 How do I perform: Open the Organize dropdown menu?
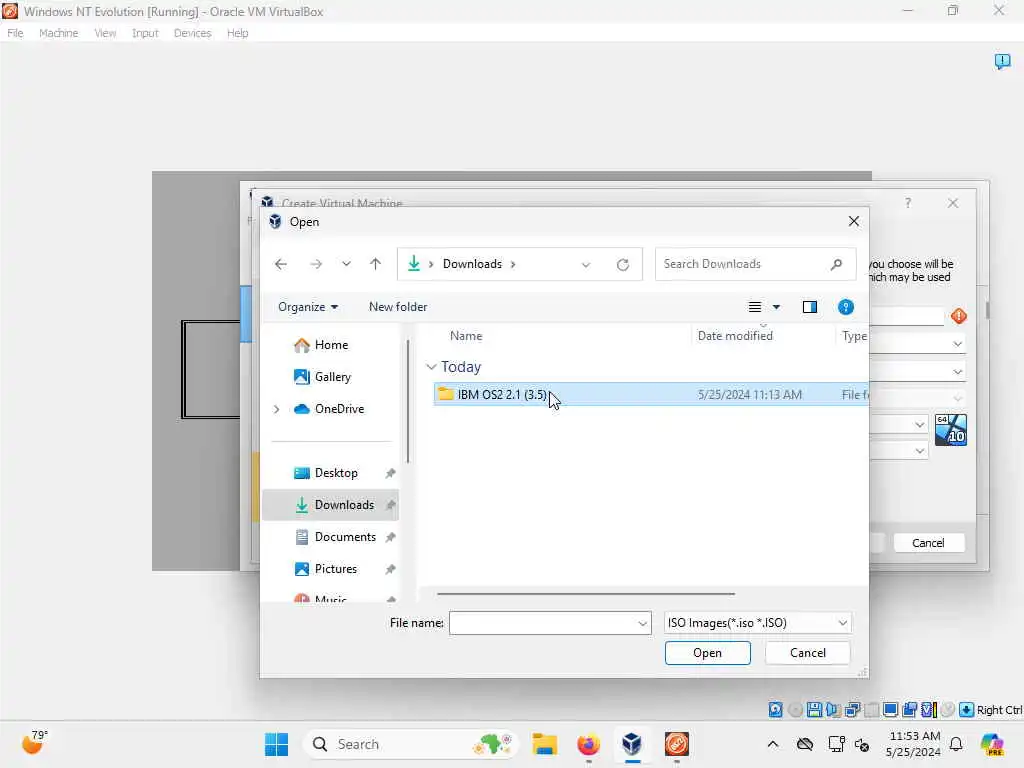pos(308,307)
